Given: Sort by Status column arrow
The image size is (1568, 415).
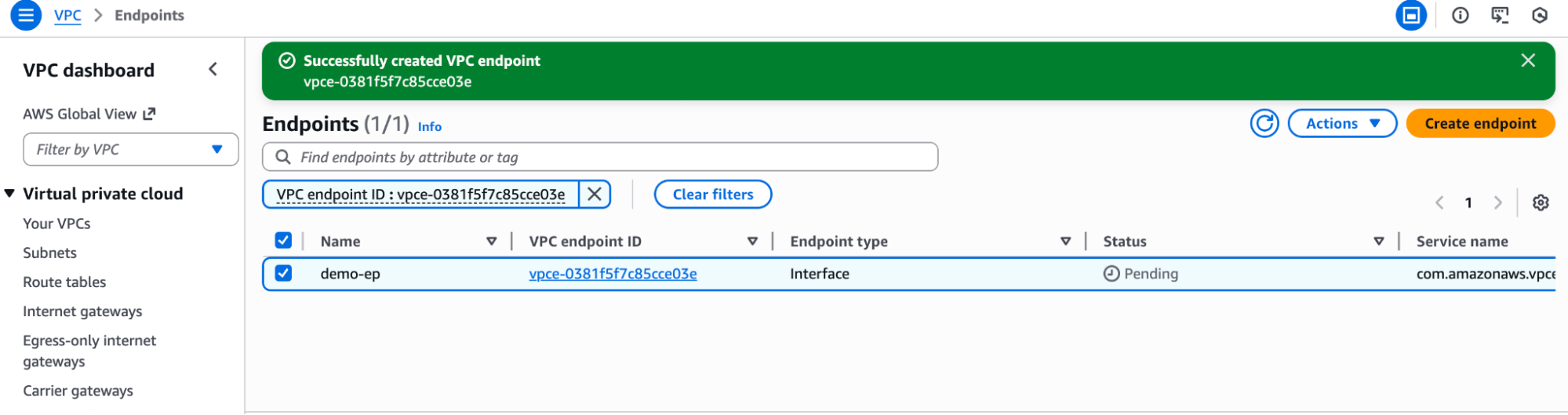Looking at the screenshot, I should coord(1378,241).
